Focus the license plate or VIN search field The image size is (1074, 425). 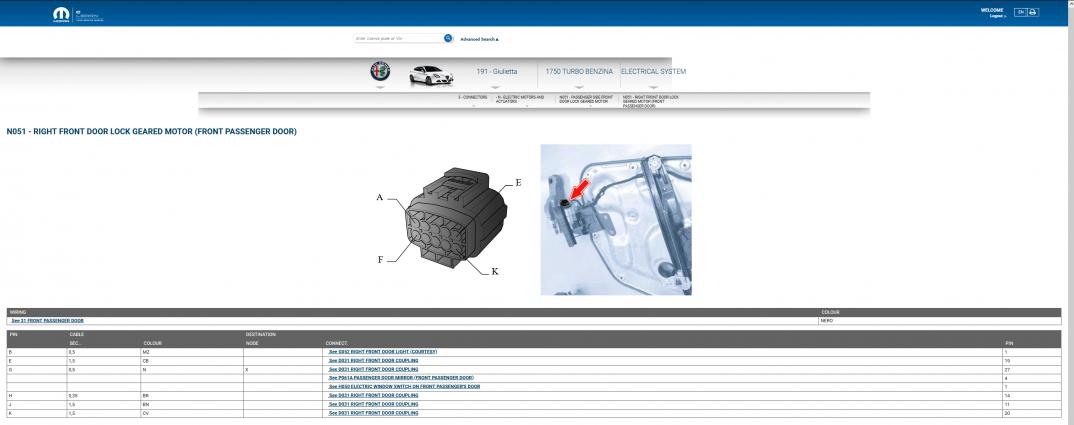[x=398, y=38]
